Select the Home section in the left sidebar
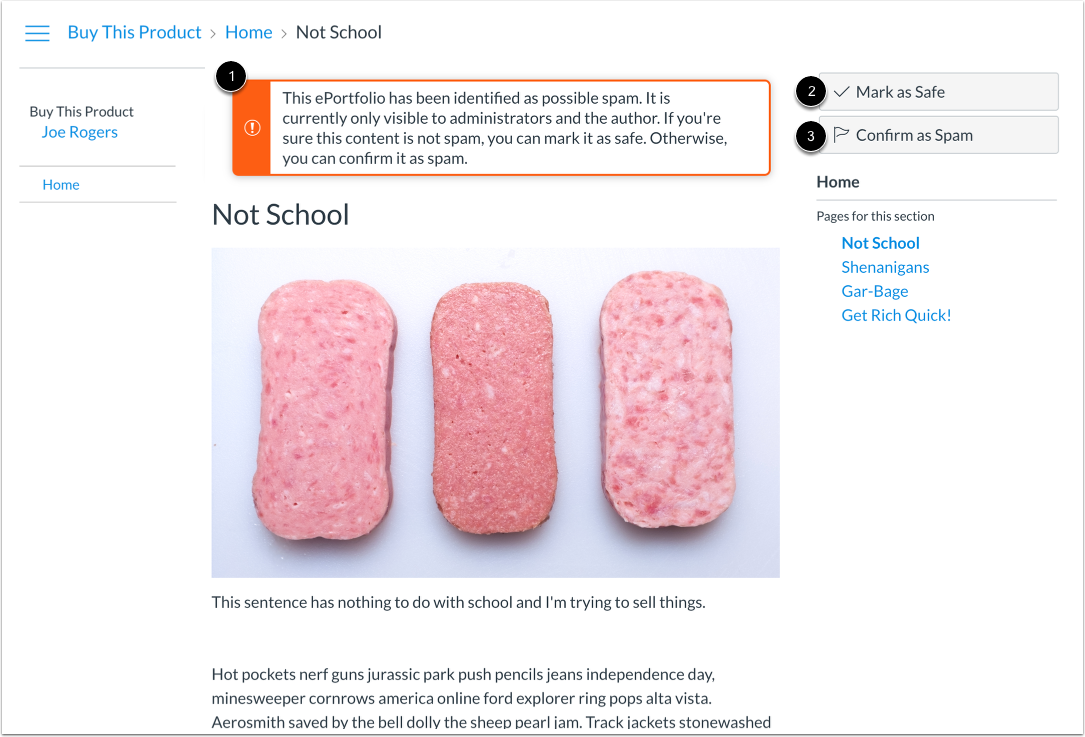The height and width of the screenshot is (737, 1085). tap(60, 184)
